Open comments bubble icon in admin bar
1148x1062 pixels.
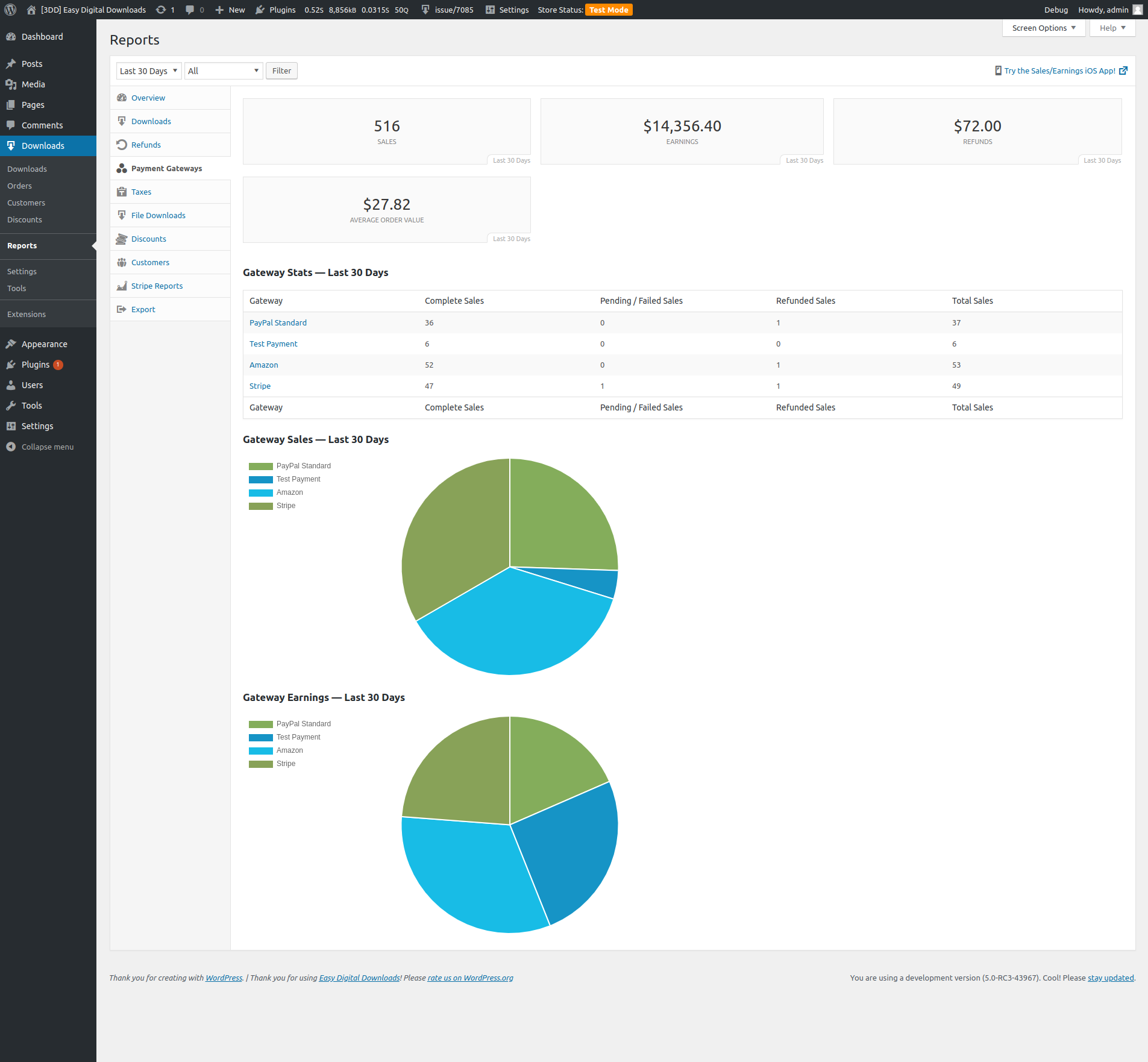190,10
